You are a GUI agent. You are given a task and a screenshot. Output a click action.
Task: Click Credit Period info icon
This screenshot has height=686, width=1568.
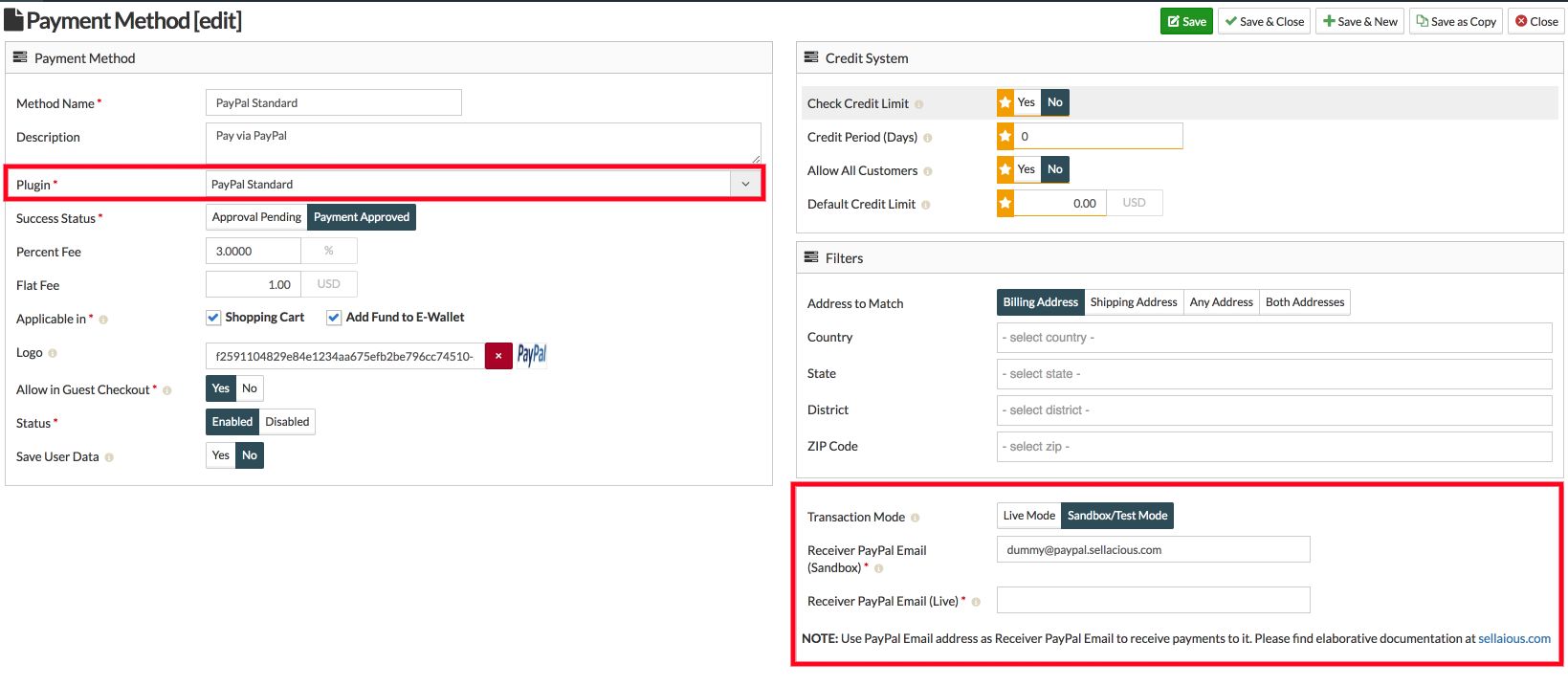[928, 138]
